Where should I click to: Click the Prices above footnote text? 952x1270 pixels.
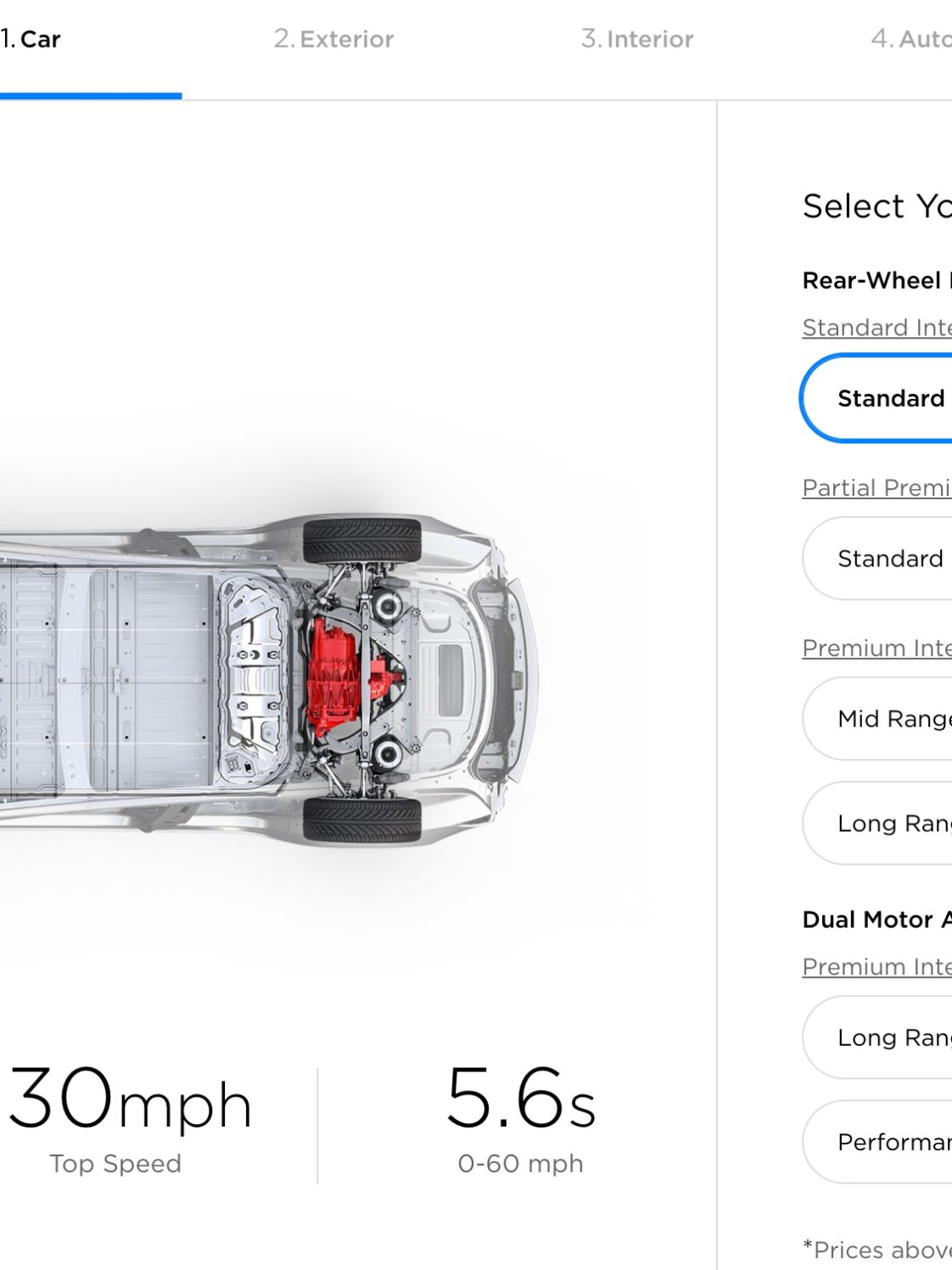coord(877,1250)
